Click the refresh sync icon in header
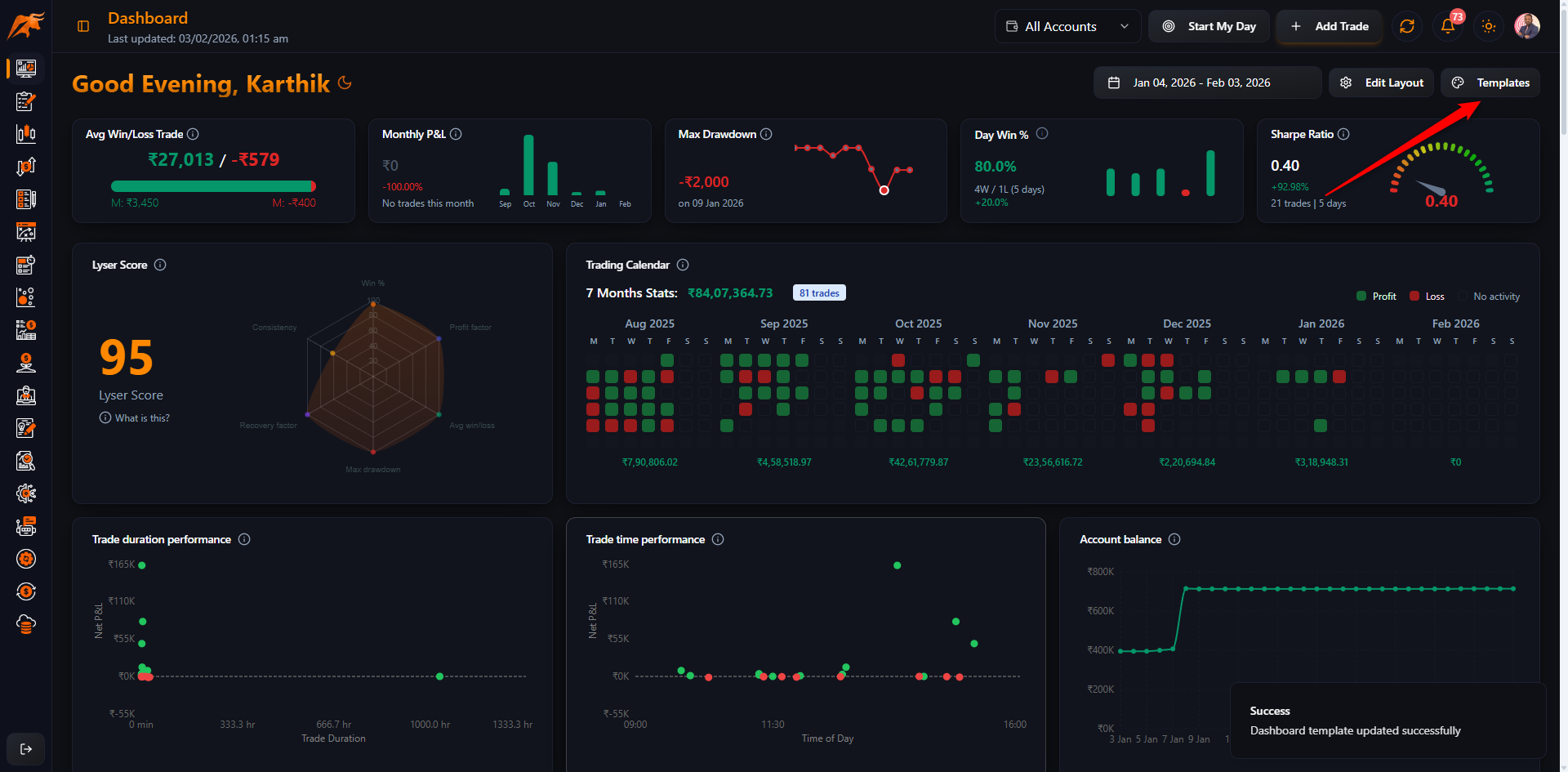Viewport: 1568px width, 772px height. coord(1406,26)
